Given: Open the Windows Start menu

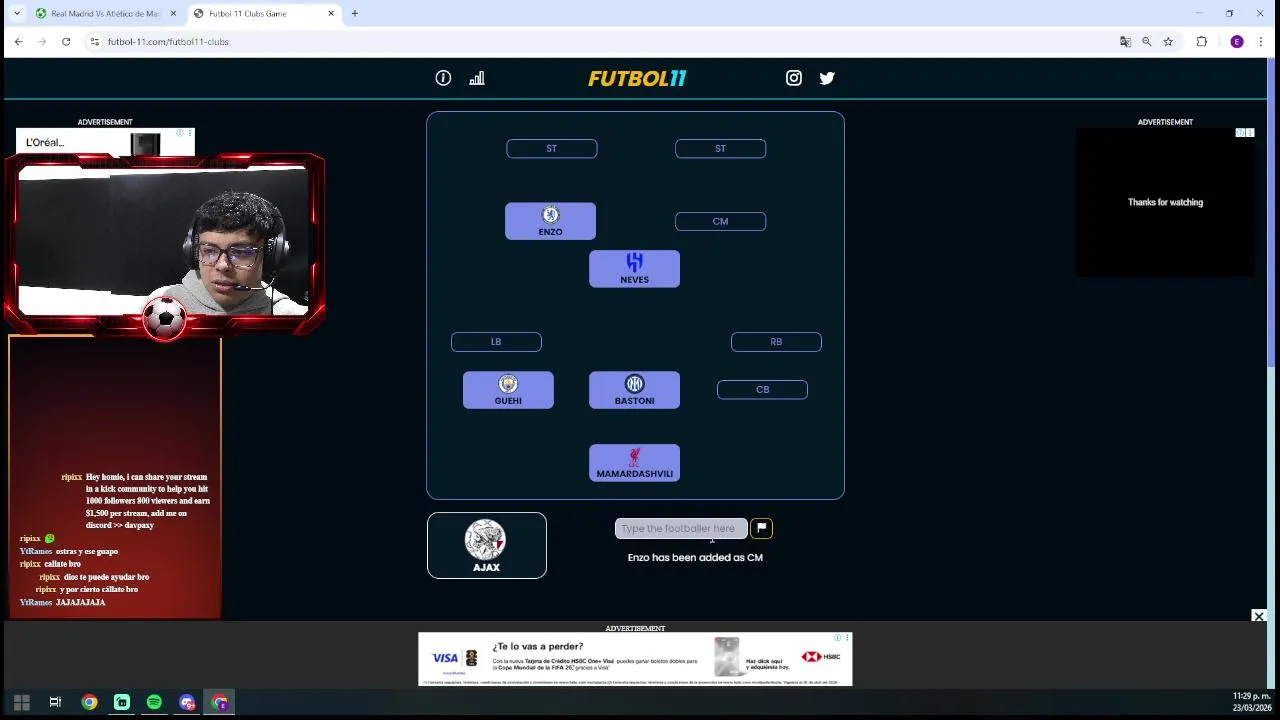Looking at the screenshot, I should [21, 702].
